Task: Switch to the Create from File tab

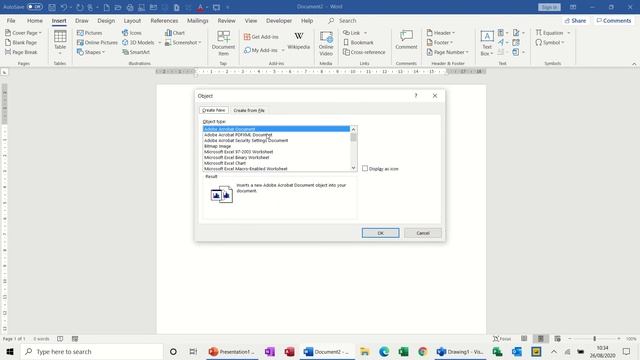Action: 249,110
